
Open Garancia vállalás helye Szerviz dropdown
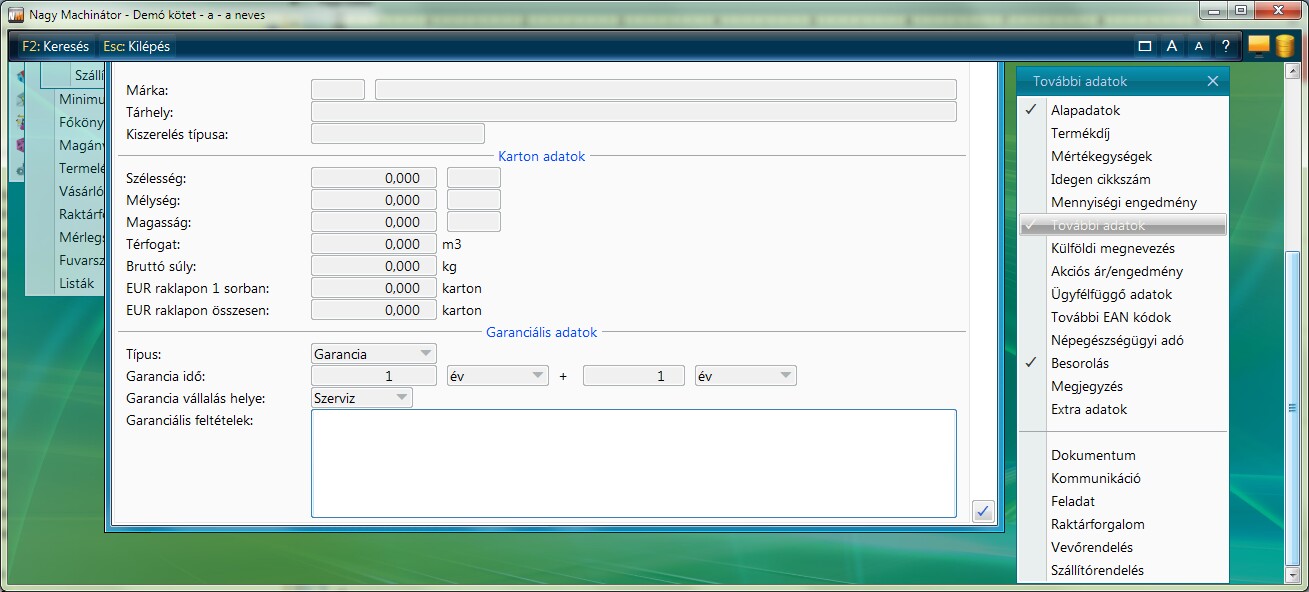362,398
